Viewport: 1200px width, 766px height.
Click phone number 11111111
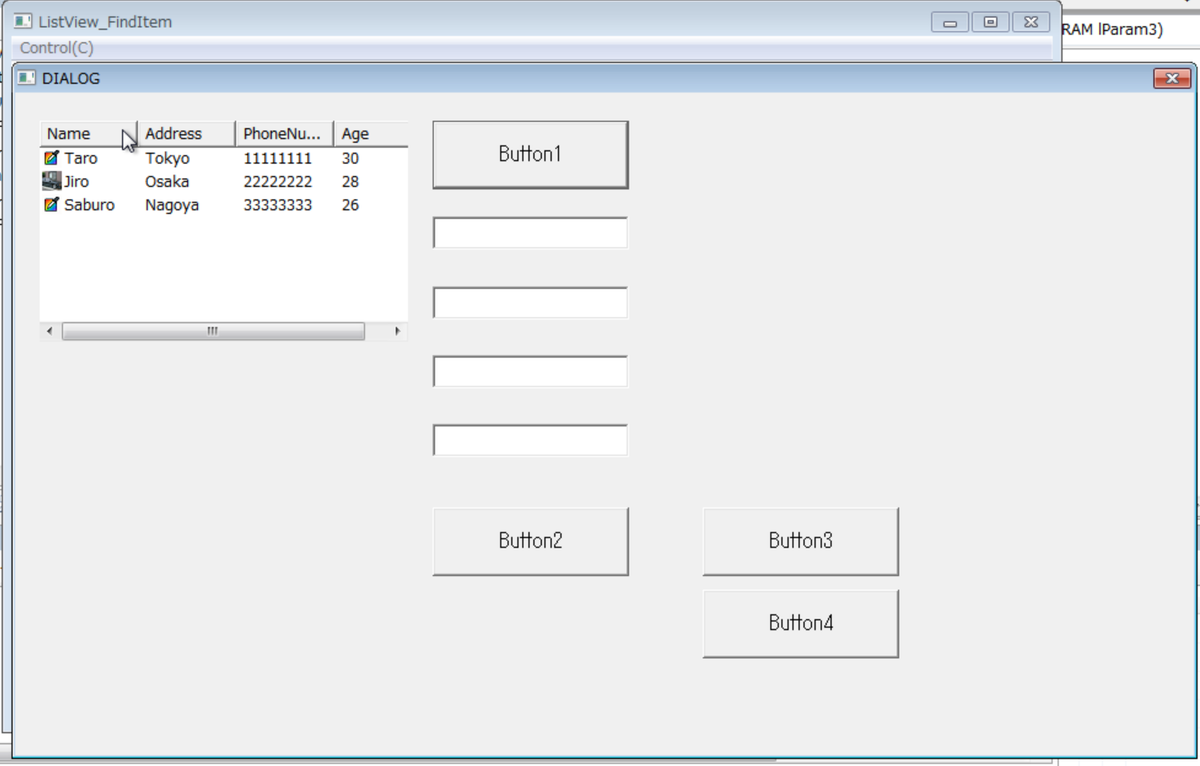278,158
